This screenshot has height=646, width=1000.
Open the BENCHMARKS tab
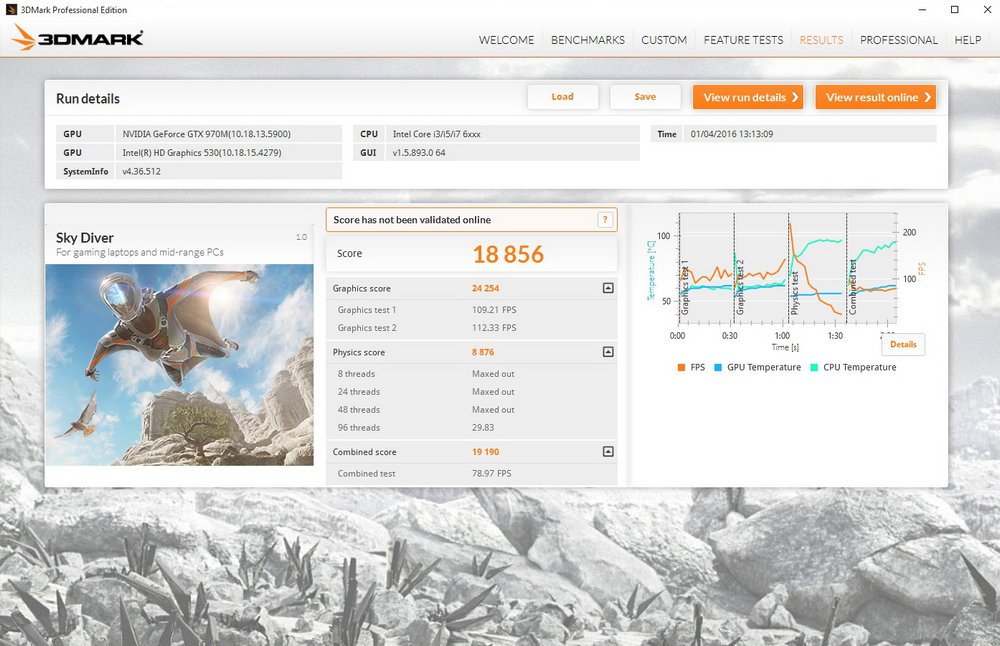click(x=588, y=40)
